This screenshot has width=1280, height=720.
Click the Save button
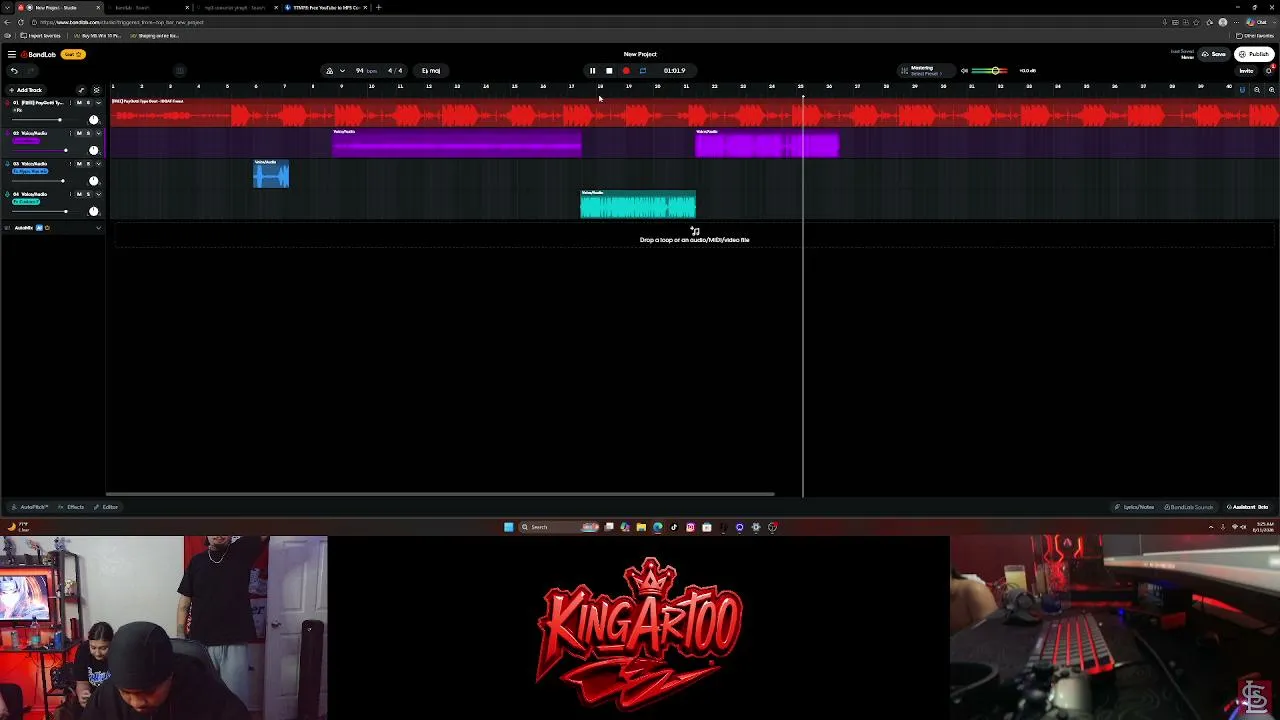pos(1215,54)
